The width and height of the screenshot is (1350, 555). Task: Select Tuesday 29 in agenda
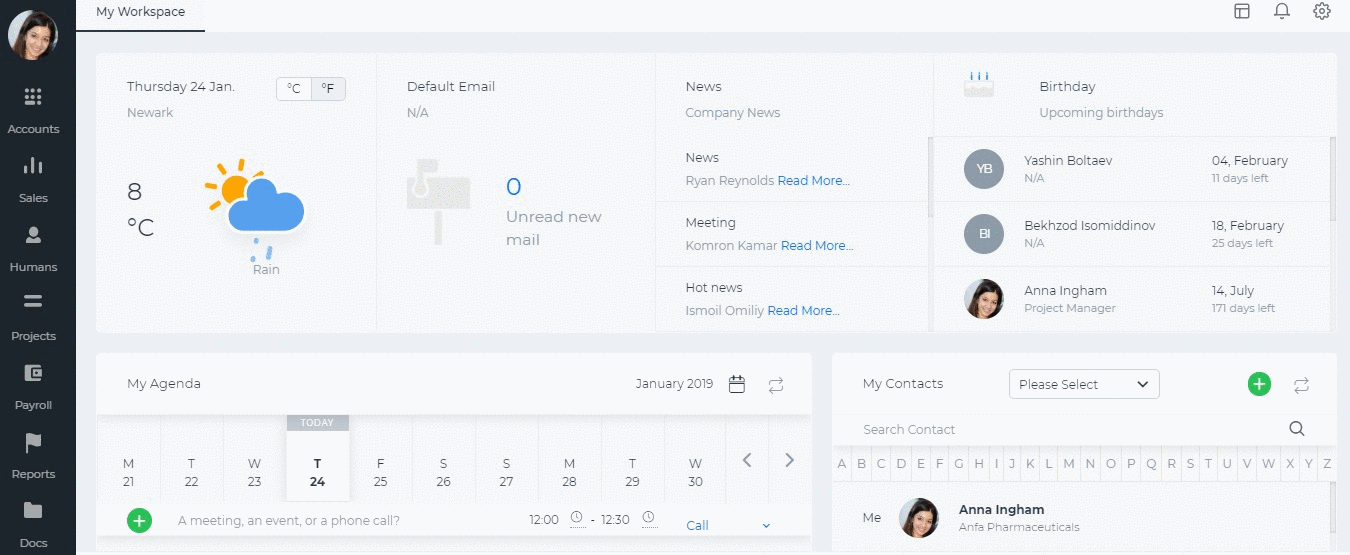coord(632,472)
